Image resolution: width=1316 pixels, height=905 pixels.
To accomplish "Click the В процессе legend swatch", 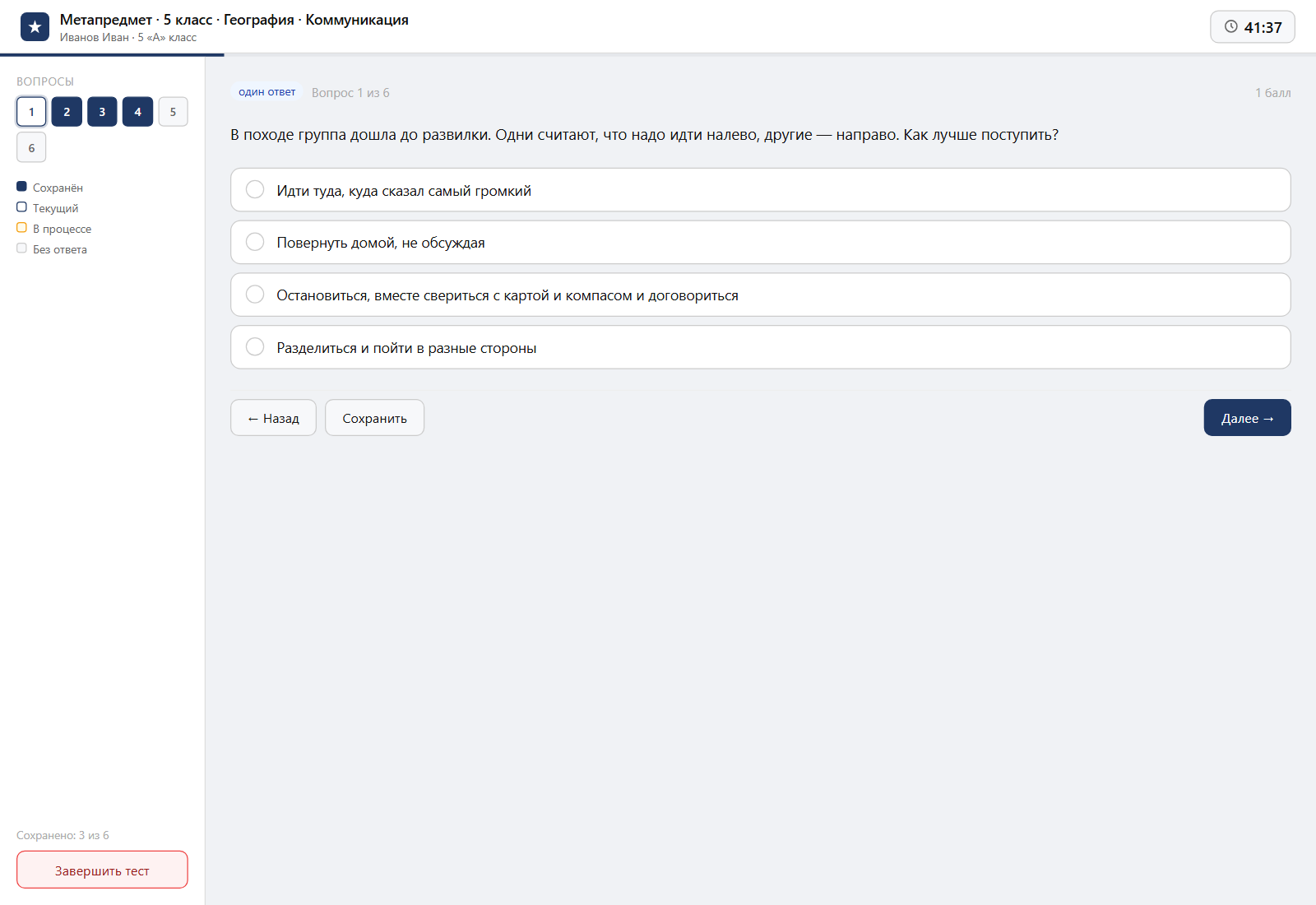I will (22, 228).
